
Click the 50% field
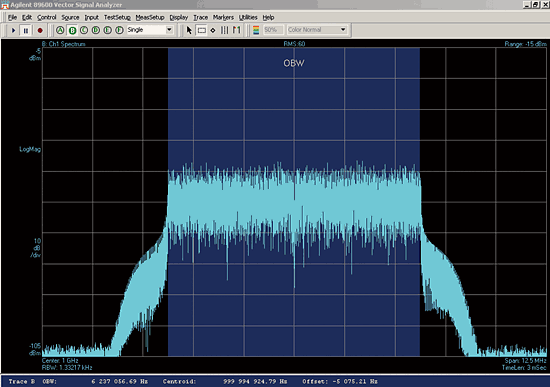[273, 30]
